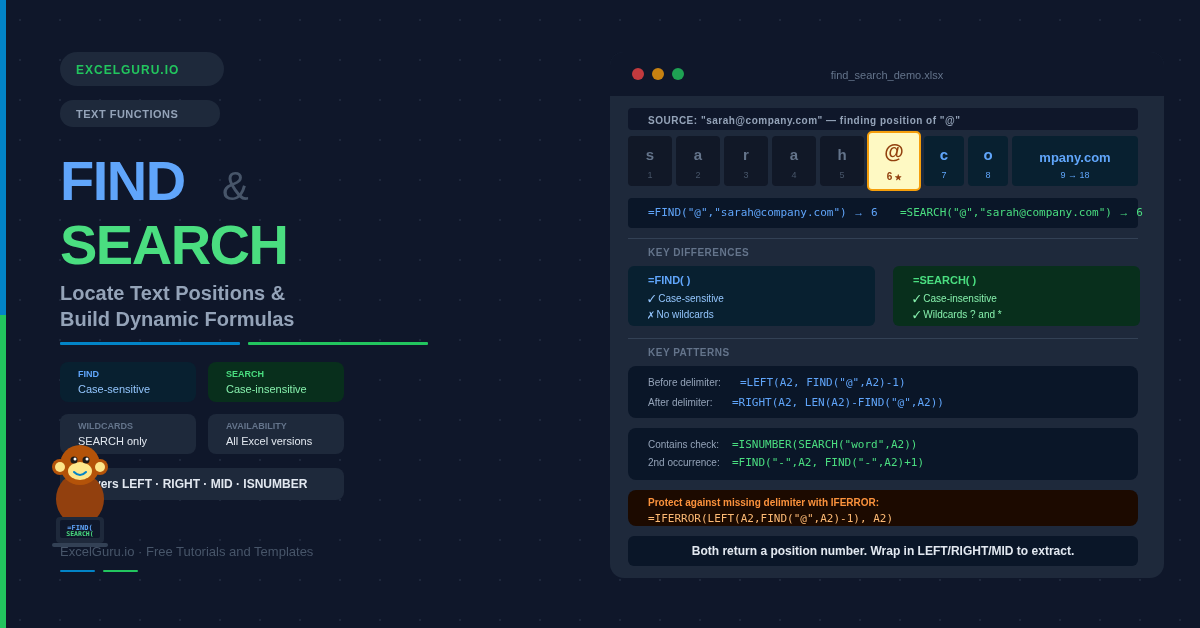Click the red window dot

pyautogui.click(x=638, y=74)
